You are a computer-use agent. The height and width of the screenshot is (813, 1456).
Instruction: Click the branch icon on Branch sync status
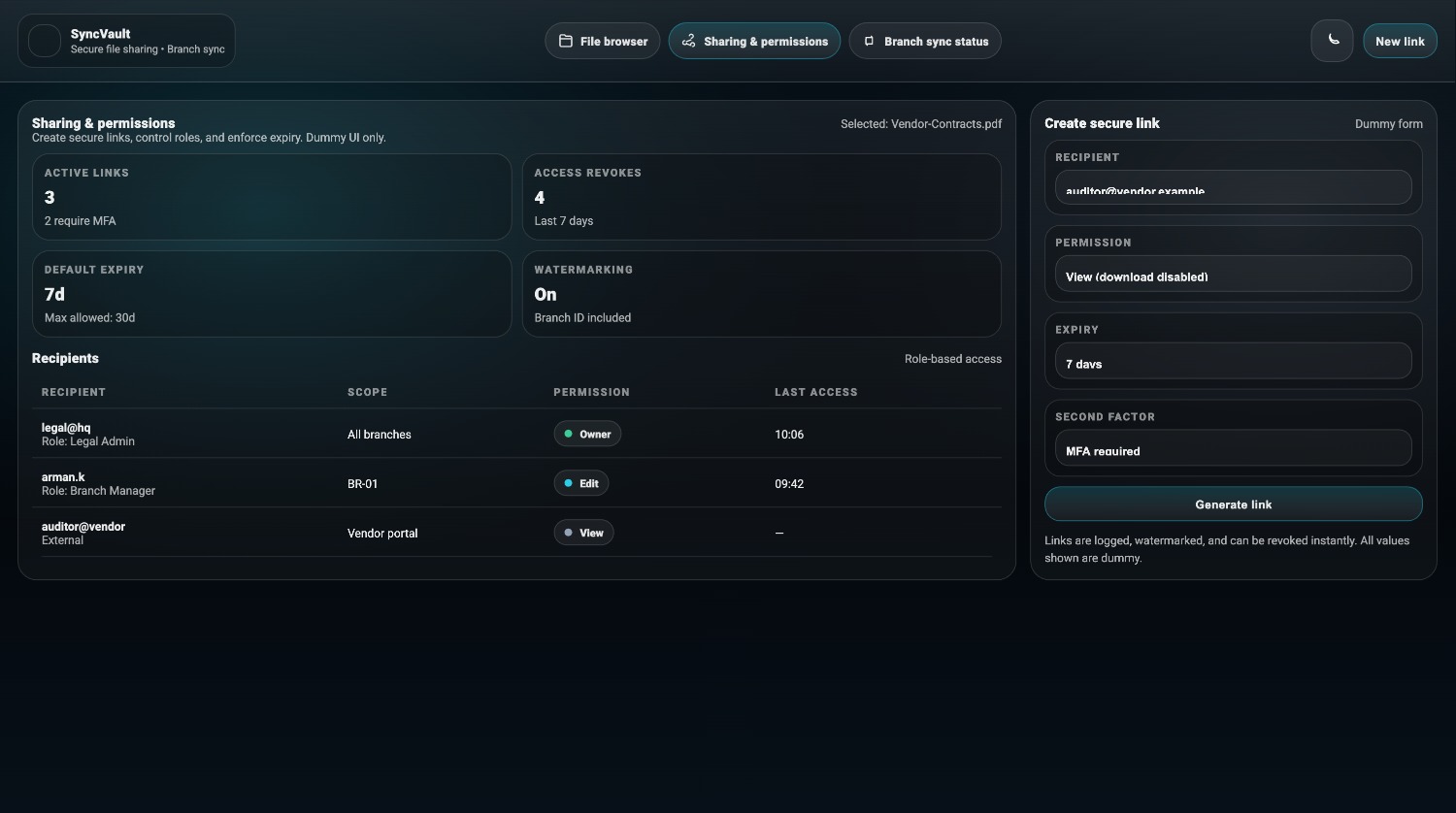[x=869, y=41]
